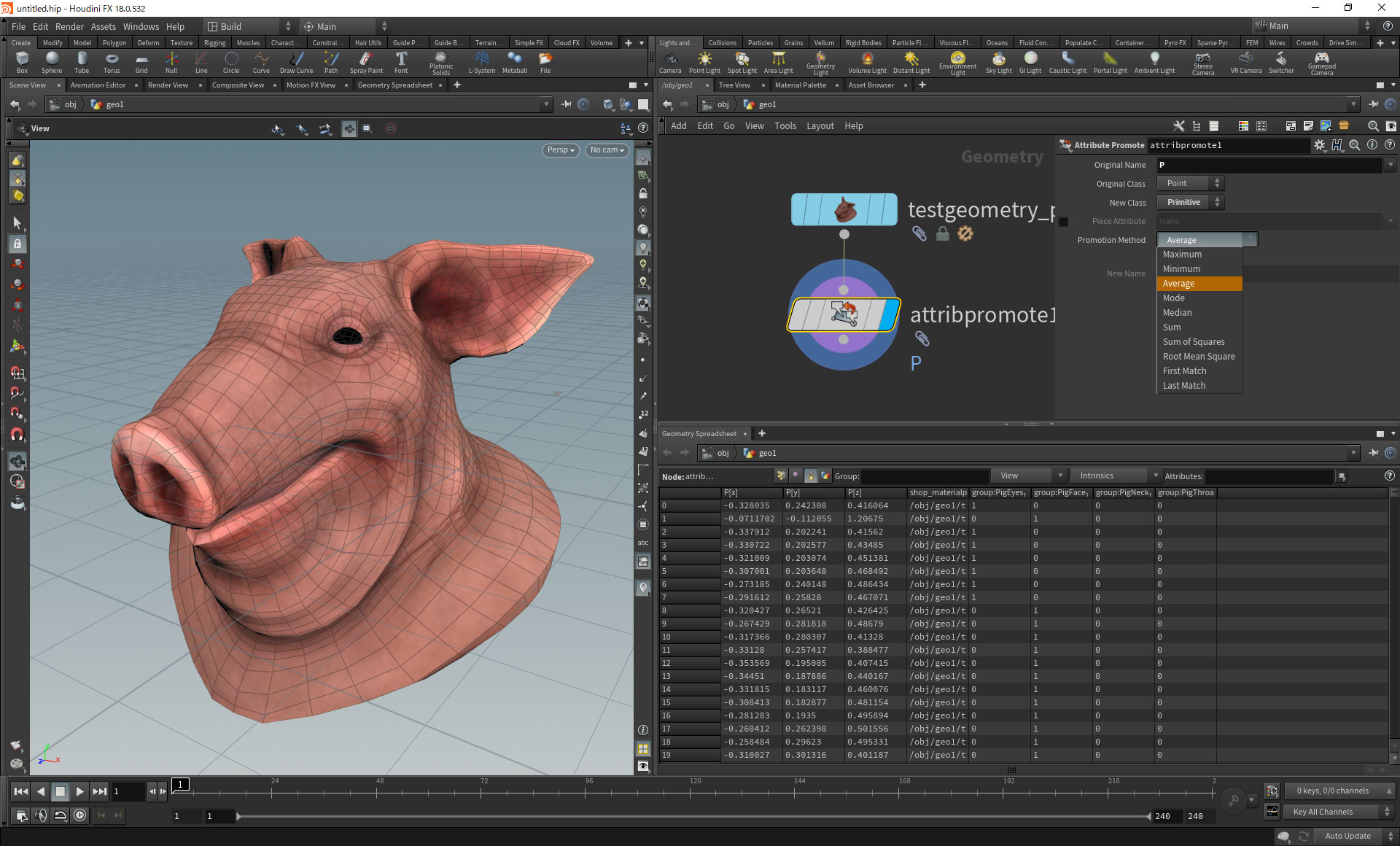The width and height of the screenshot is (1400, 846).
Task: Open the Attribute Promote gear menu
Action: [1320, 145]
